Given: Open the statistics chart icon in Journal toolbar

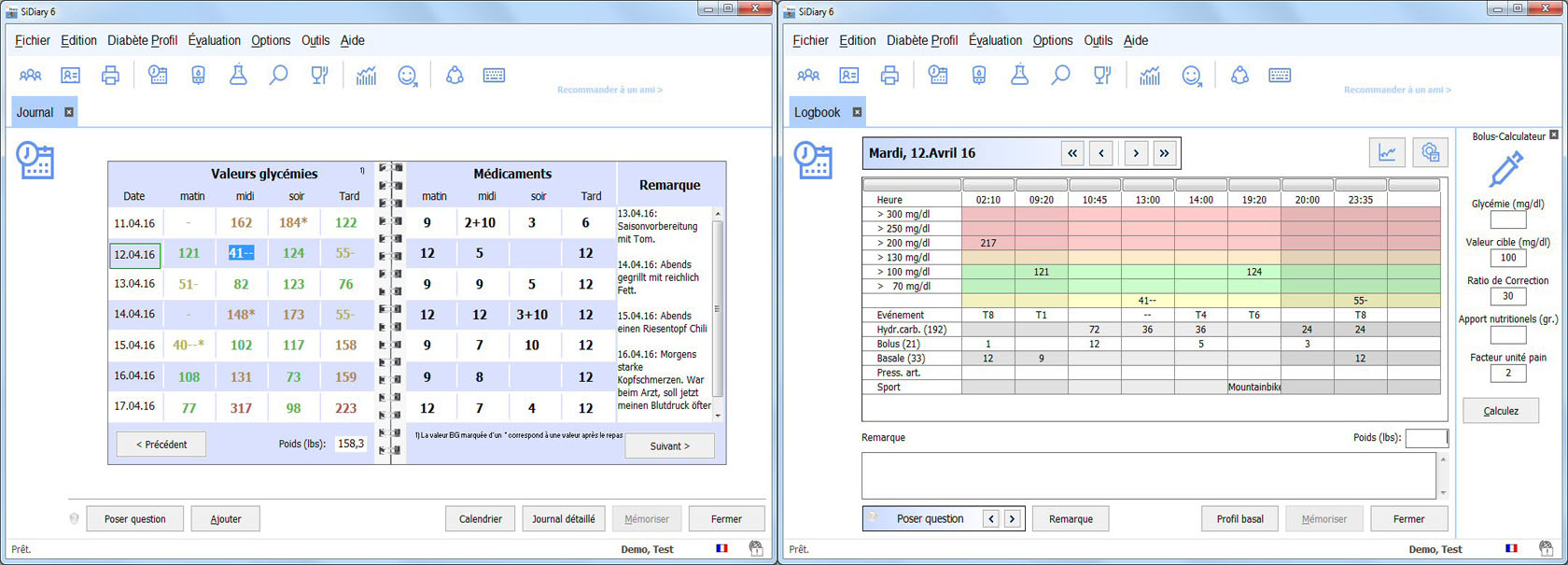Looking at the screenshot, I should pyautogui.click(x=366, y=76).
